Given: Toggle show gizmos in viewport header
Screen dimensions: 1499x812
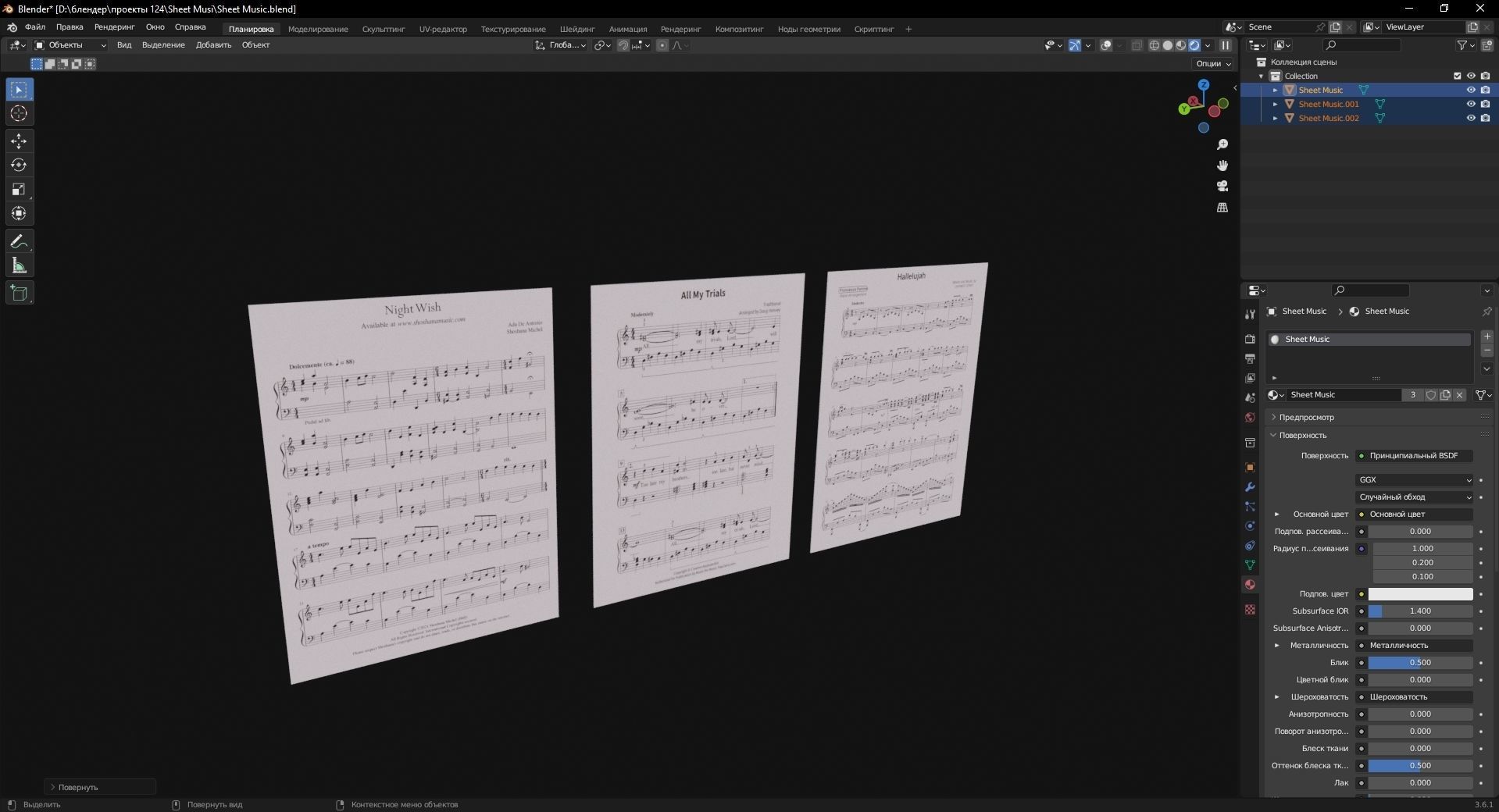Looking at the screenshot, I should click(x=1075, y=45).
